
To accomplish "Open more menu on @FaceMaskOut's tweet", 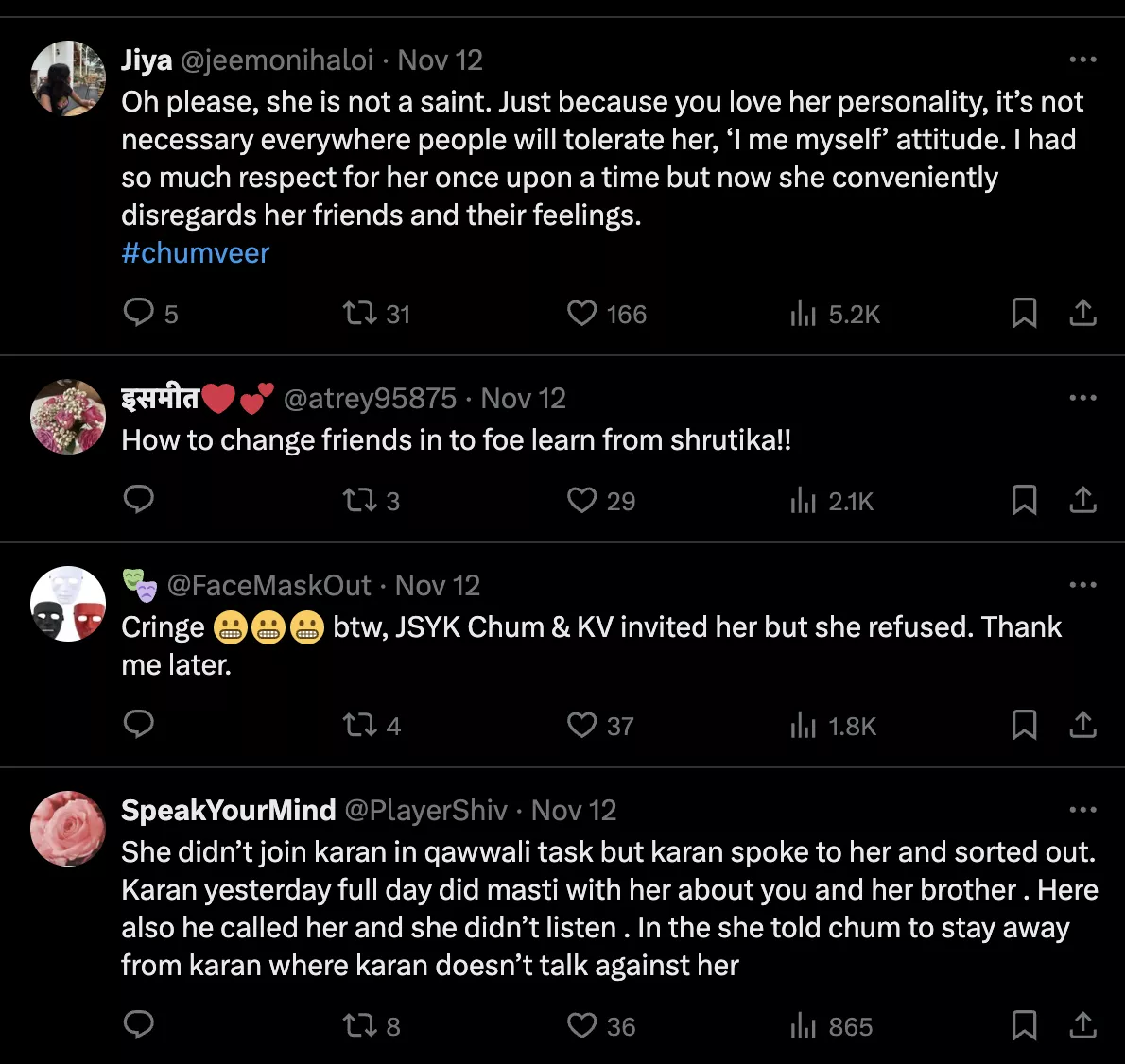I will click(1082, 585).
